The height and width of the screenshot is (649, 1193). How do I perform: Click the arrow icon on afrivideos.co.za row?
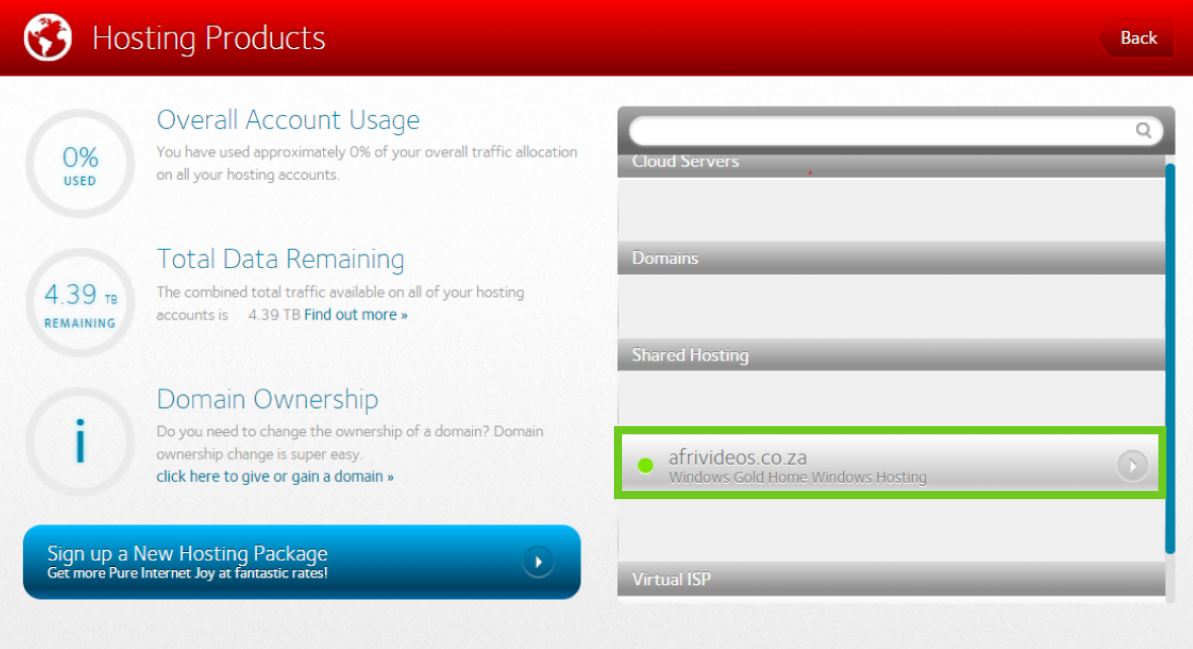point(1132,465)
